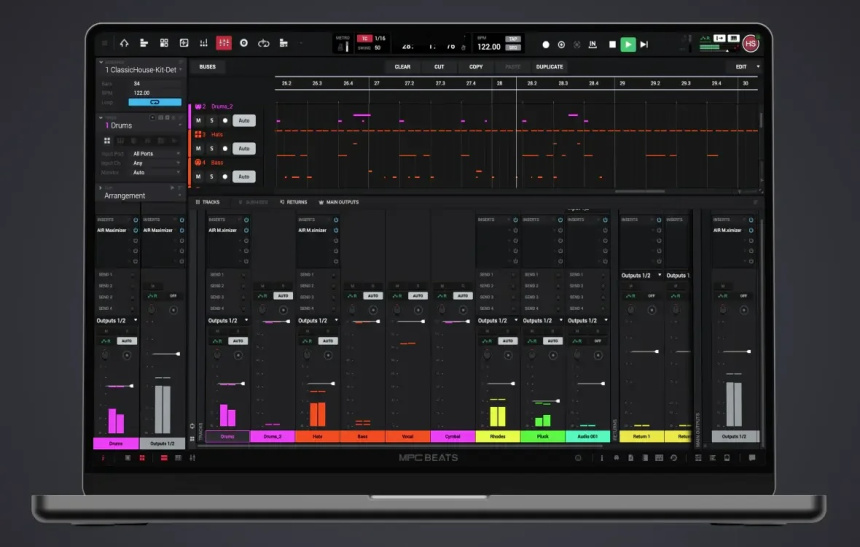Click the grid pads icon under Drums track
Viewport: 860px width, 547px height.
click(x=107, y=140)
